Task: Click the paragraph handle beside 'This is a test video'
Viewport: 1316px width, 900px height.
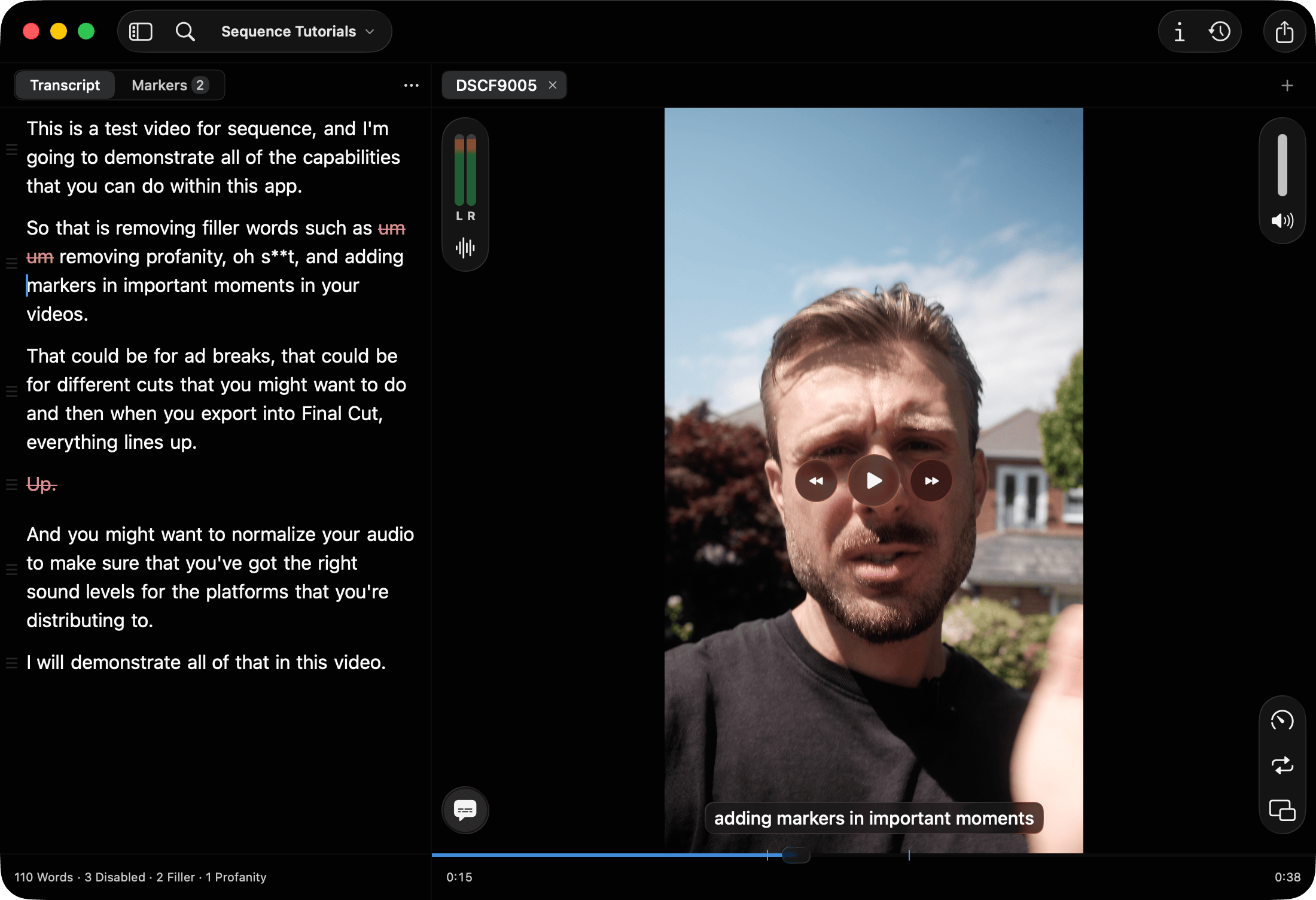Action: coord(11,150)
